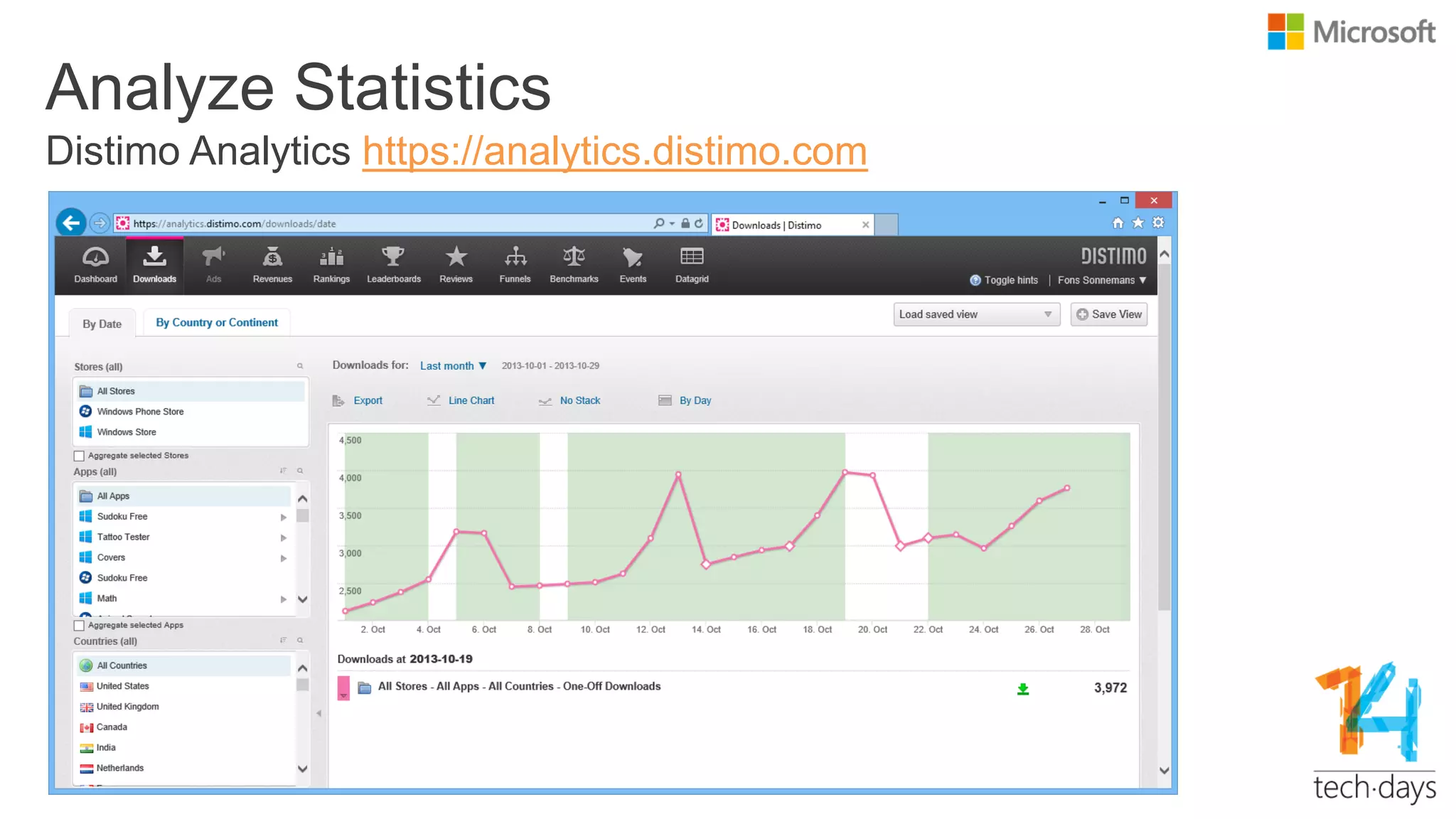The height and width of the screenshot is (819, 1456).
Task: Open a new browser tab
Action: point(886,225)
